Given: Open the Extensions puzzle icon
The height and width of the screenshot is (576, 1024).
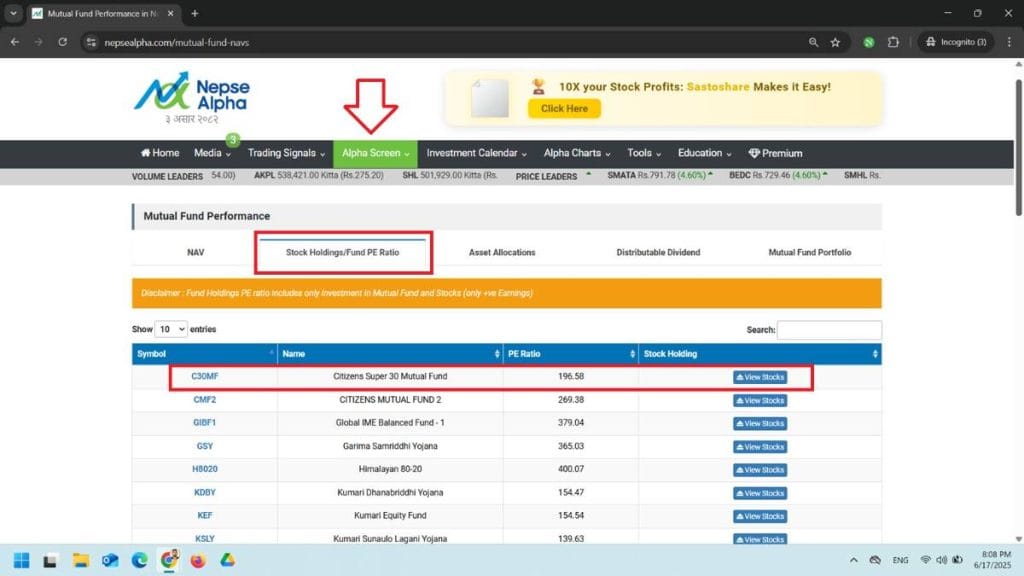Looking at the screenshot, I should tap(893, 42).
